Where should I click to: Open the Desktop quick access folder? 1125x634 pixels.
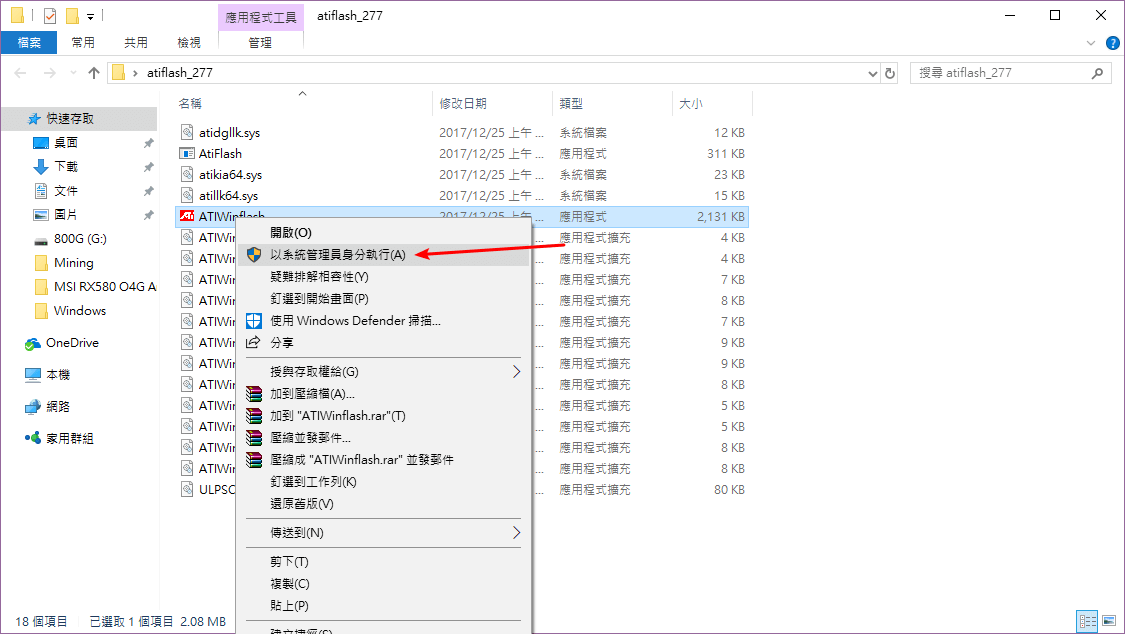[x=66, y=143]
